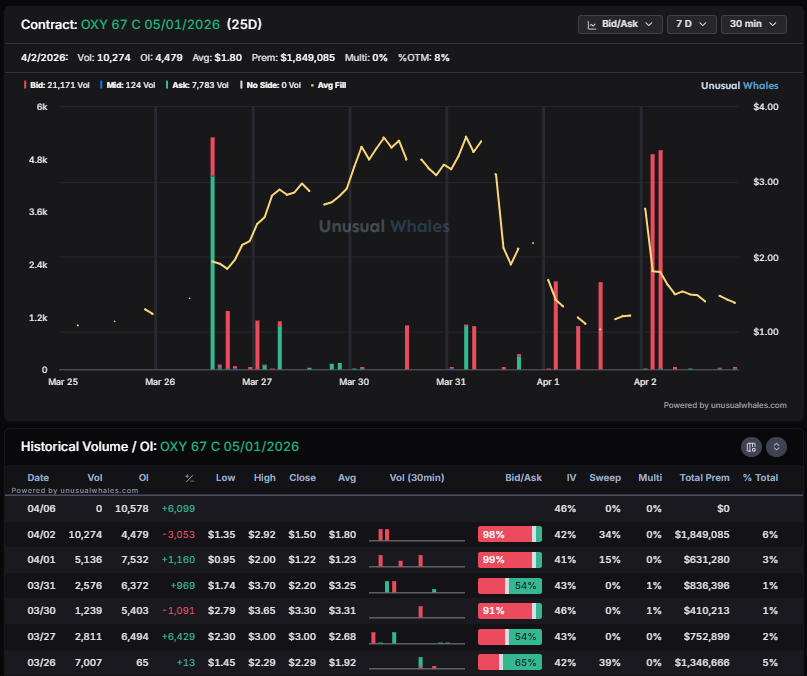
Task: Click the +/- change column header icon
Action: tap(189, 478)
